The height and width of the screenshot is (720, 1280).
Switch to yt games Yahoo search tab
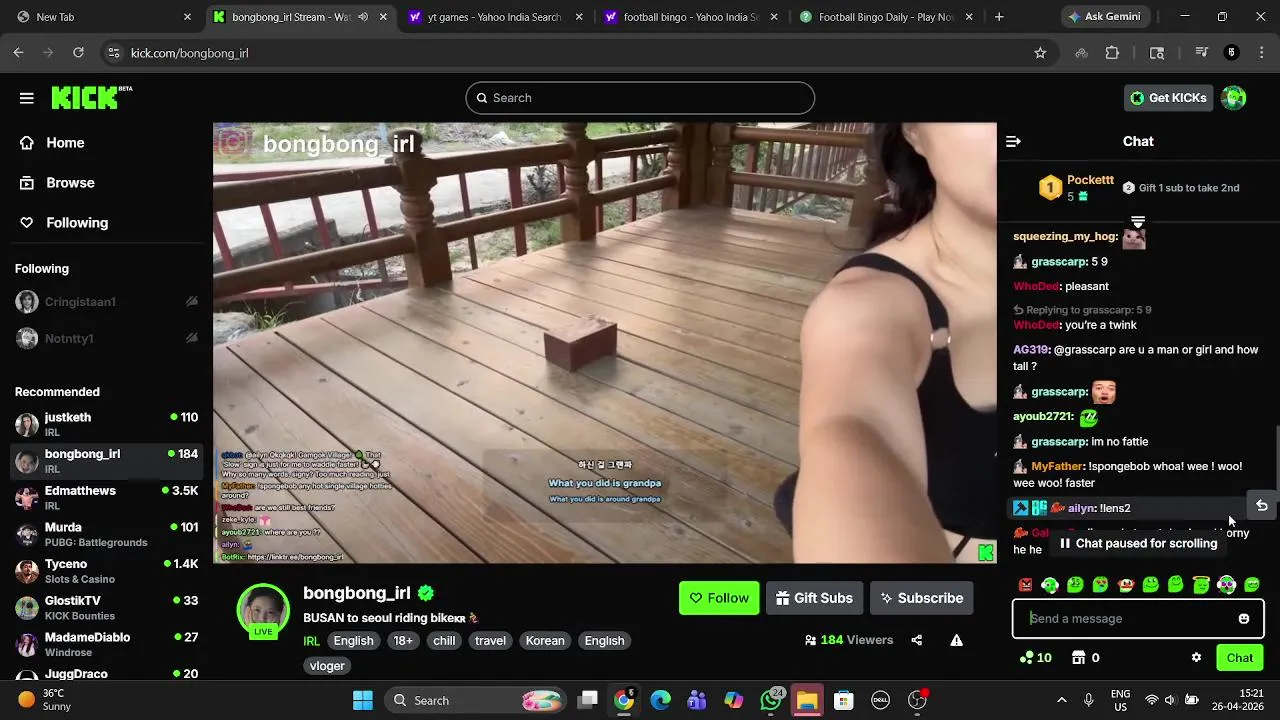[495, 17]
